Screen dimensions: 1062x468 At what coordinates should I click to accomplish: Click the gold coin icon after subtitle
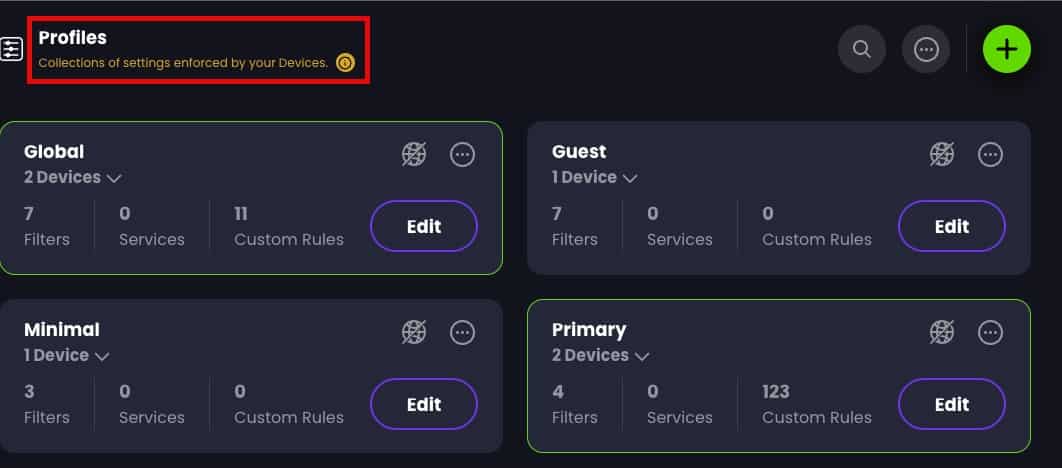(x=345, y=63)
